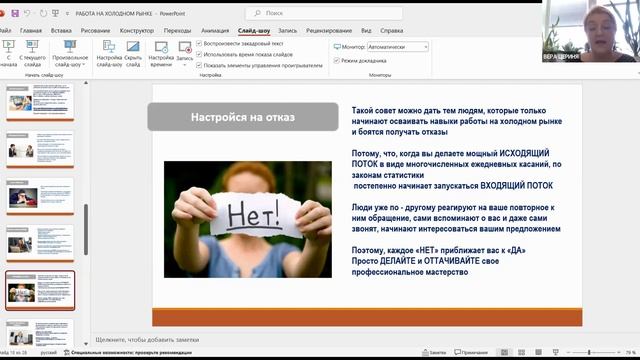Select the thumbnail above the selected slide
Image resolution: width=640 pixels, height=360 pixels.
tap(40, 243)
